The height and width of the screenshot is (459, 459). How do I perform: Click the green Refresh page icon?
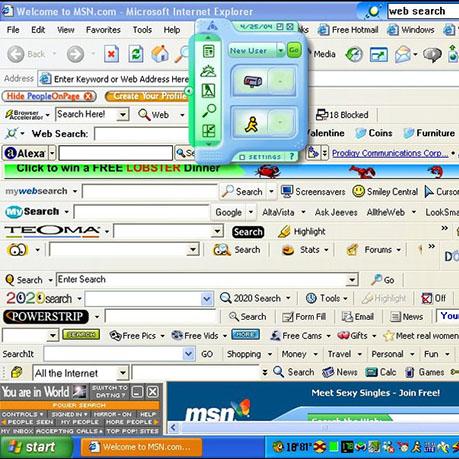point(136,54)
